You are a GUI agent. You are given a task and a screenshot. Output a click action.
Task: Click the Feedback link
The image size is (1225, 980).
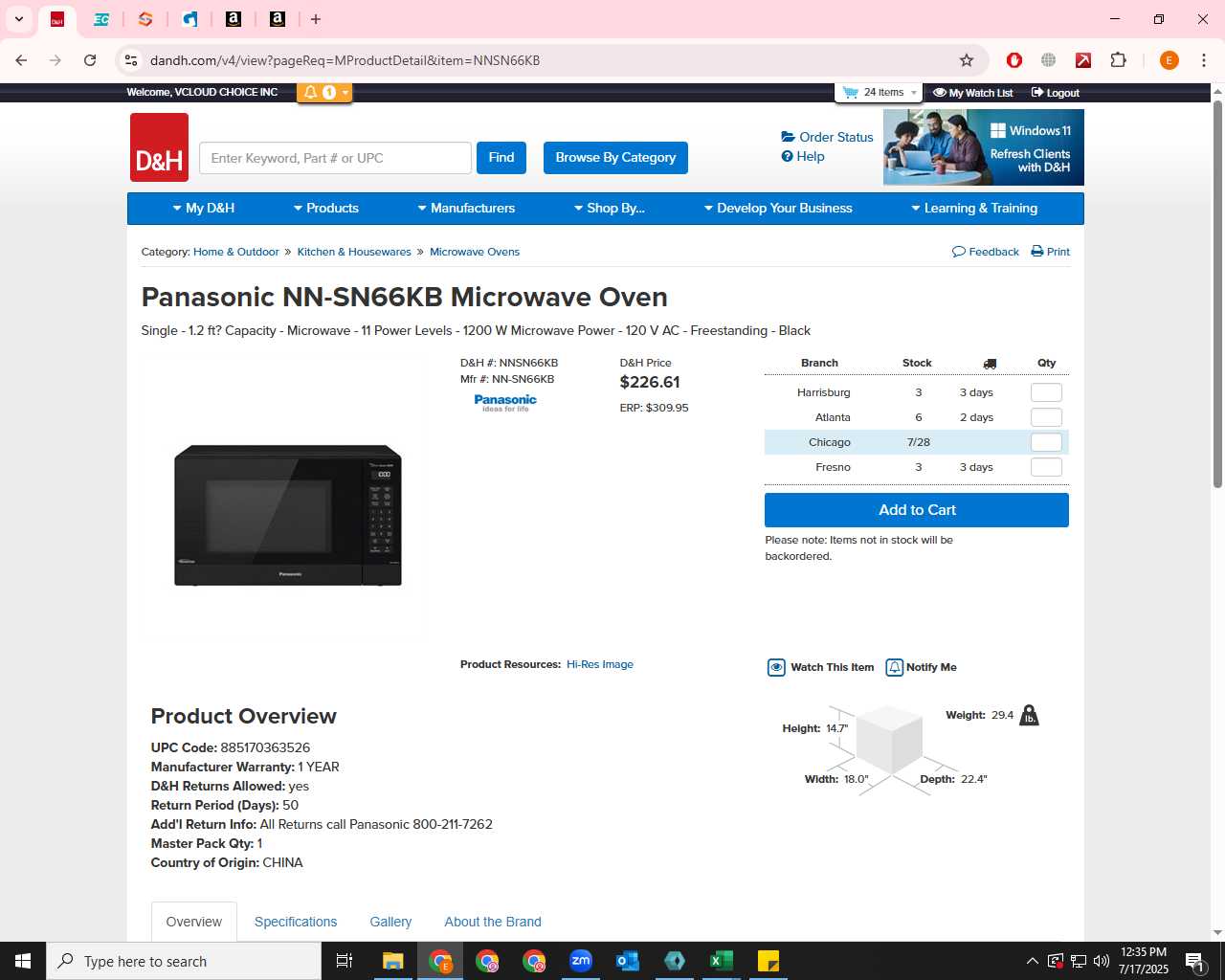point(986,252)
